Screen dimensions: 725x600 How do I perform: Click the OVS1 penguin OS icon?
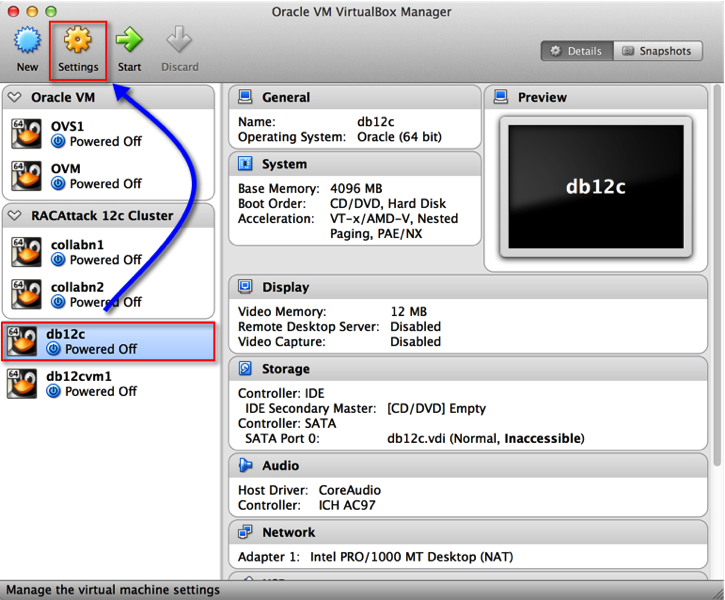coord(26,134)
